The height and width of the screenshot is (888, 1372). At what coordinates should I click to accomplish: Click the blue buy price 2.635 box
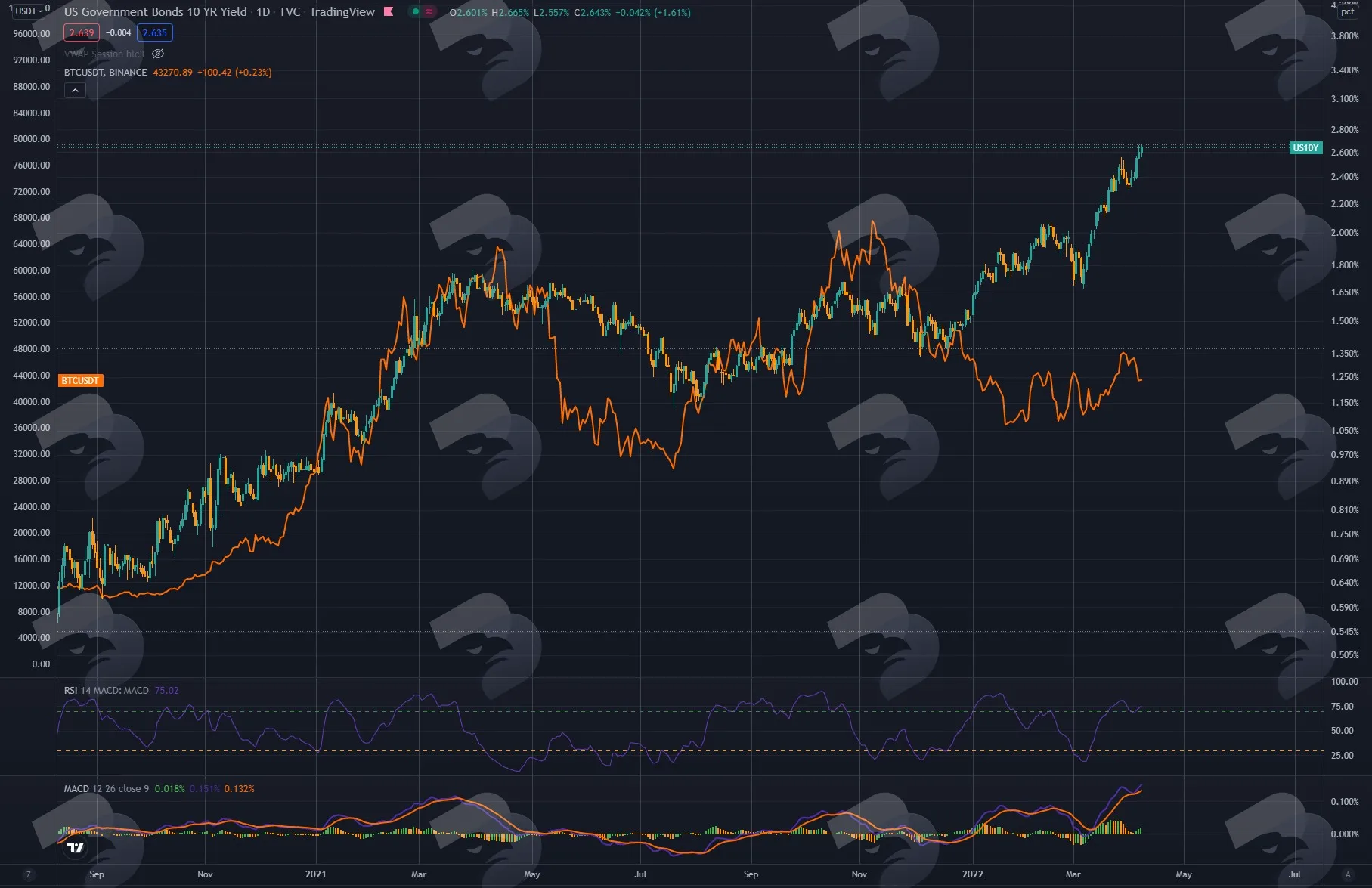click(x=155, y=32)
